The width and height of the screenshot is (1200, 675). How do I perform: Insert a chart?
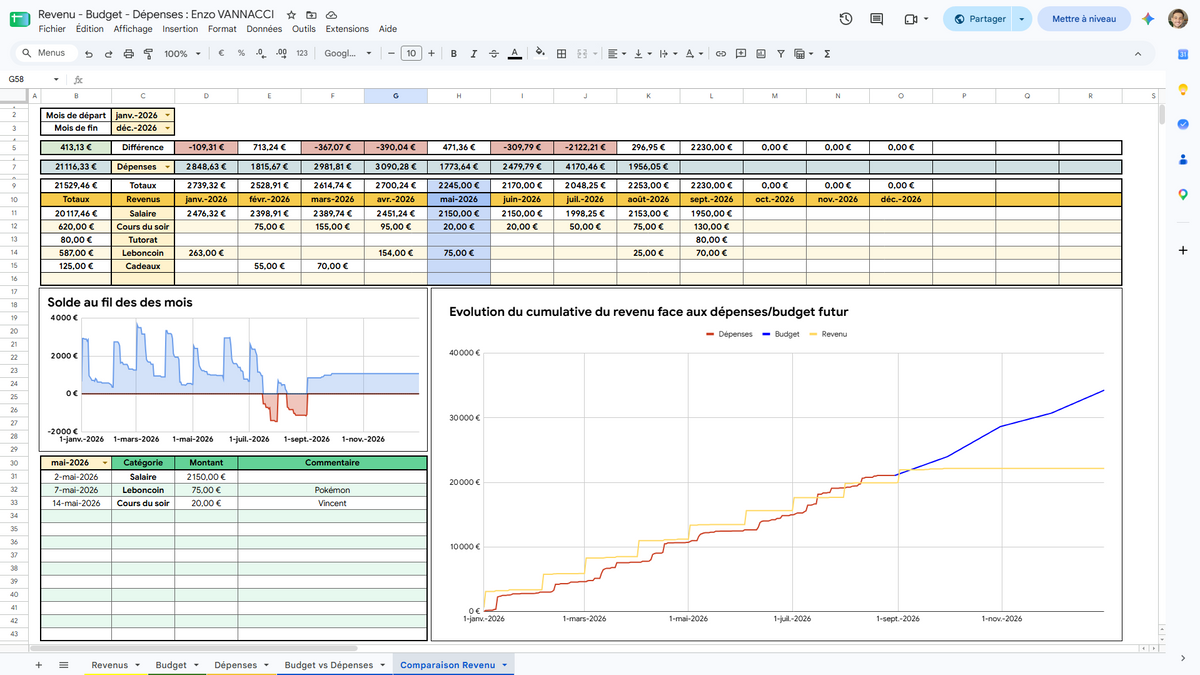coord(761,54)
